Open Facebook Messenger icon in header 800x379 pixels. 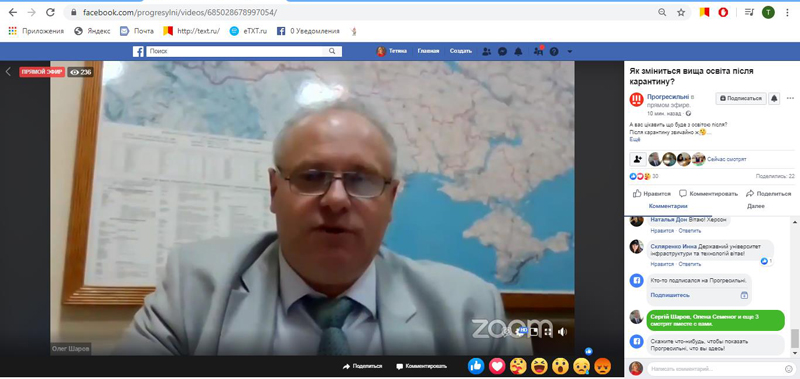click(x=503, y=51)
